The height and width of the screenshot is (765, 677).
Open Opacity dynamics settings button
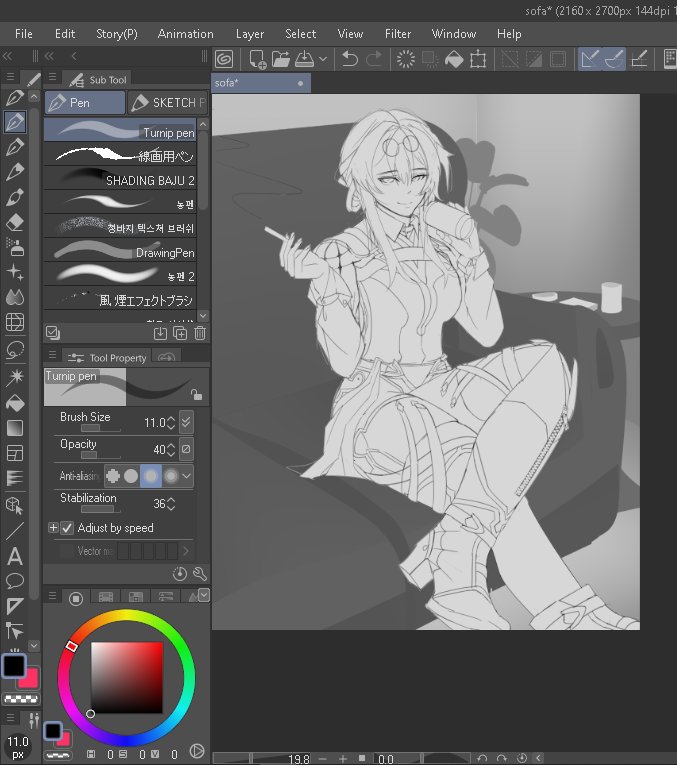186,449
